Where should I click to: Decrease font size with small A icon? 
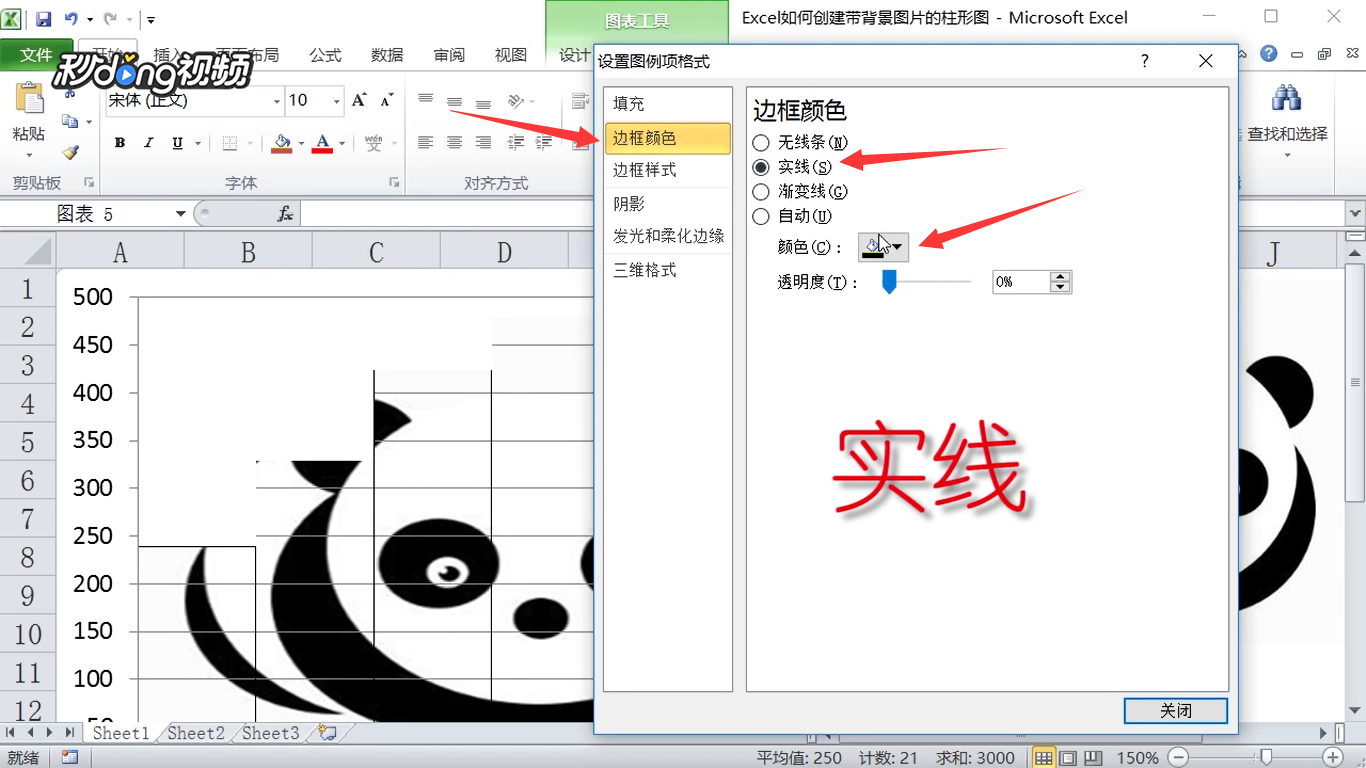(x=387, y=100)
